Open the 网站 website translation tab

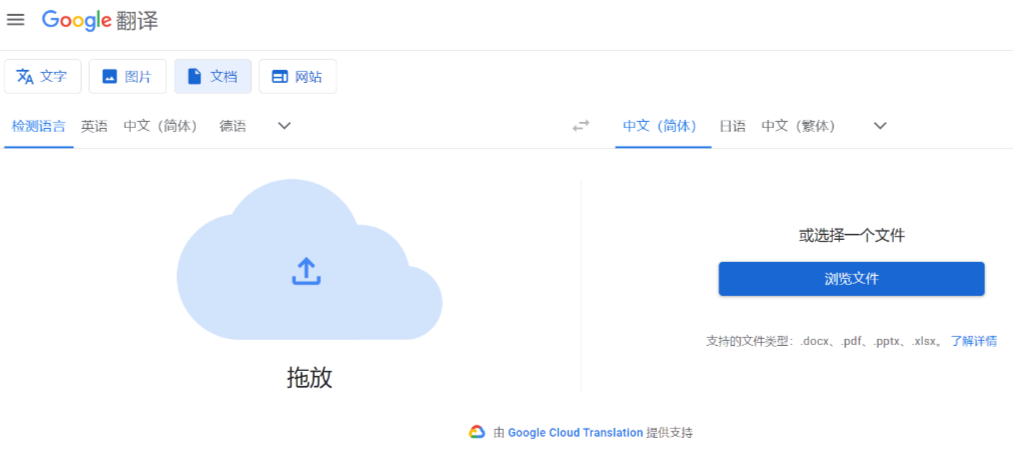pyautogui.click(x=297, y=76)
